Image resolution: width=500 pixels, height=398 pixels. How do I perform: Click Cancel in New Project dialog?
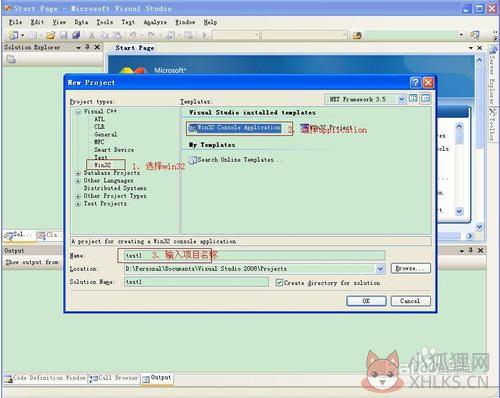point(411,301)
